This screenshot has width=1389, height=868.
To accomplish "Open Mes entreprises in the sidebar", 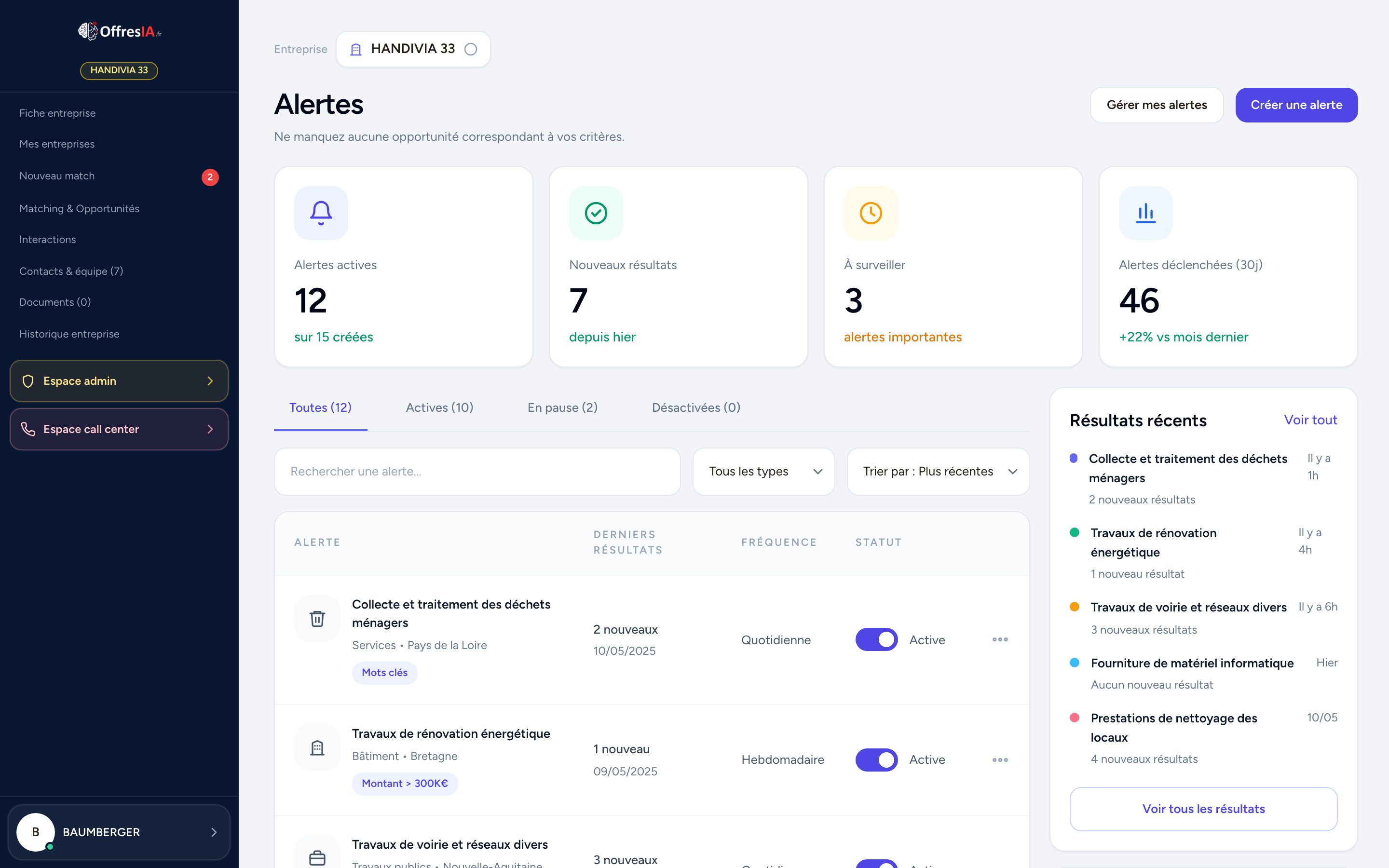I will tap(57, 144).
